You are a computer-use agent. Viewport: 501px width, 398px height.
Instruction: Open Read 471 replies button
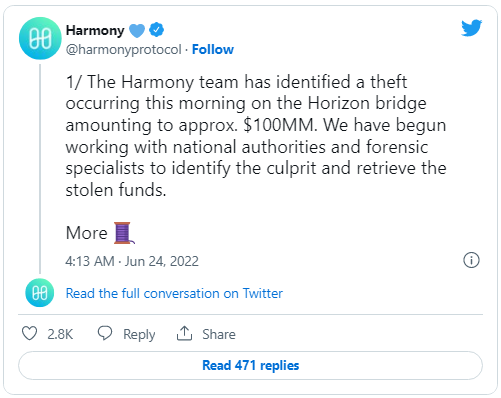[x=250, y=365]
